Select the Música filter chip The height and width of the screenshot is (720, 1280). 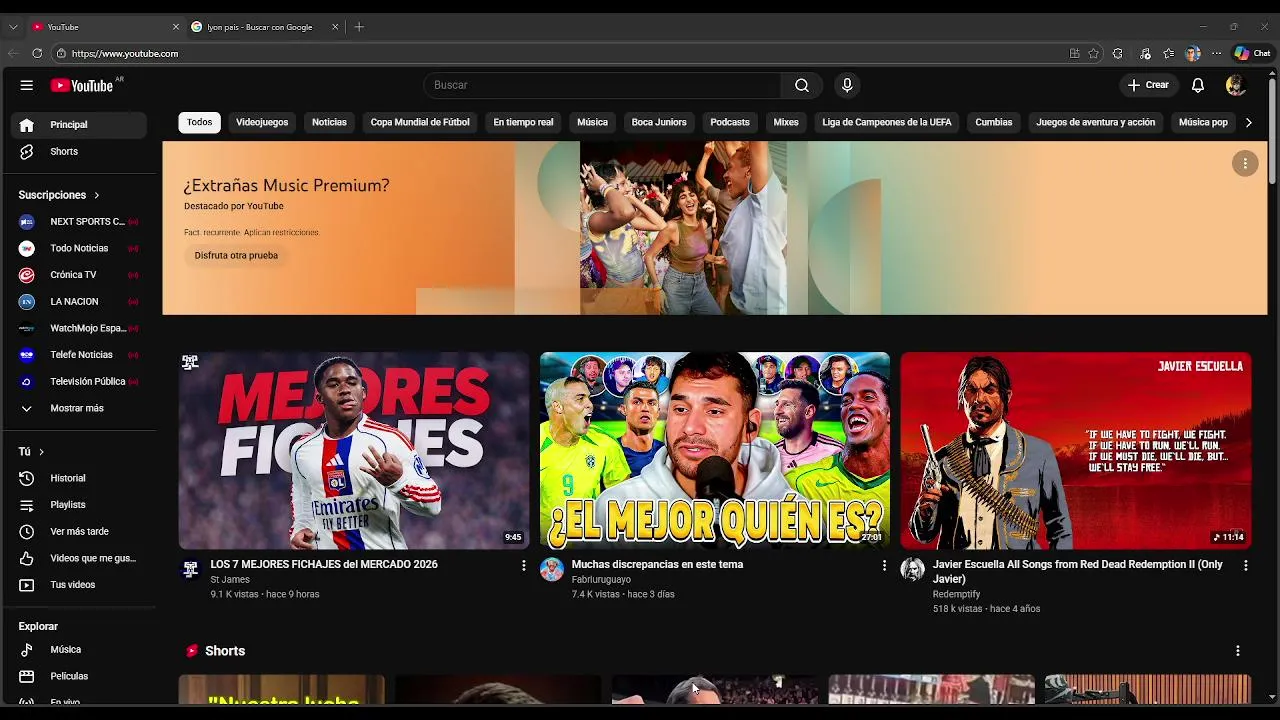(x=592, y=122)
